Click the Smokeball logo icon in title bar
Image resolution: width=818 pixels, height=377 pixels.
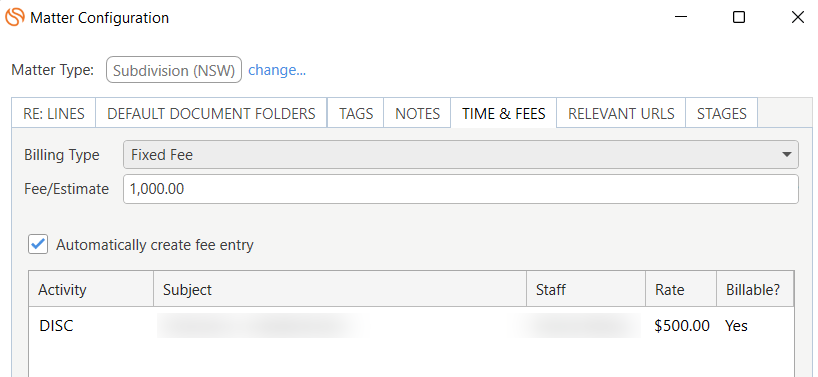point(15,17)
